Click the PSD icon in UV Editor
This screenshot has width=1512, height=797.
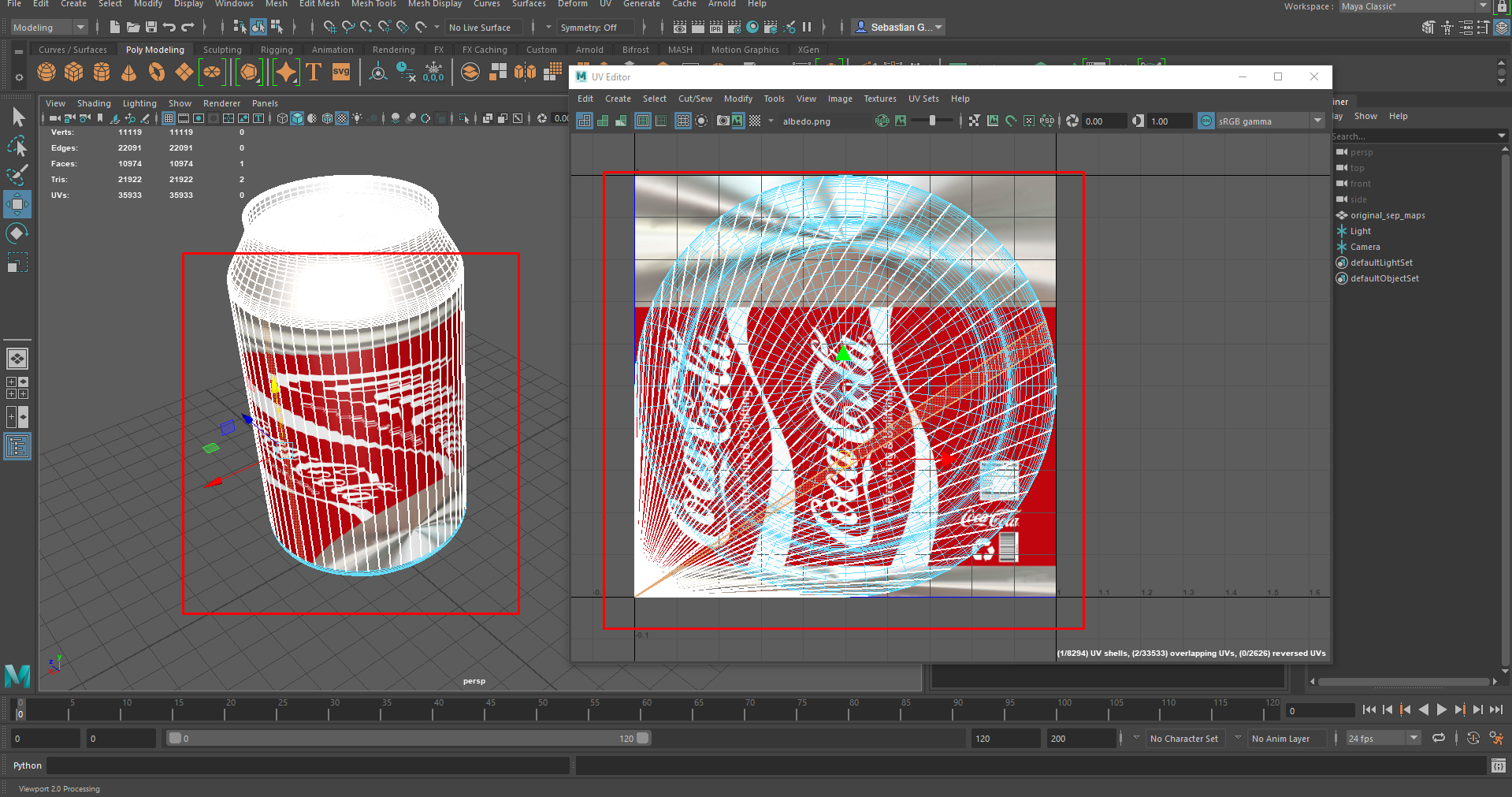point(1046,121)
